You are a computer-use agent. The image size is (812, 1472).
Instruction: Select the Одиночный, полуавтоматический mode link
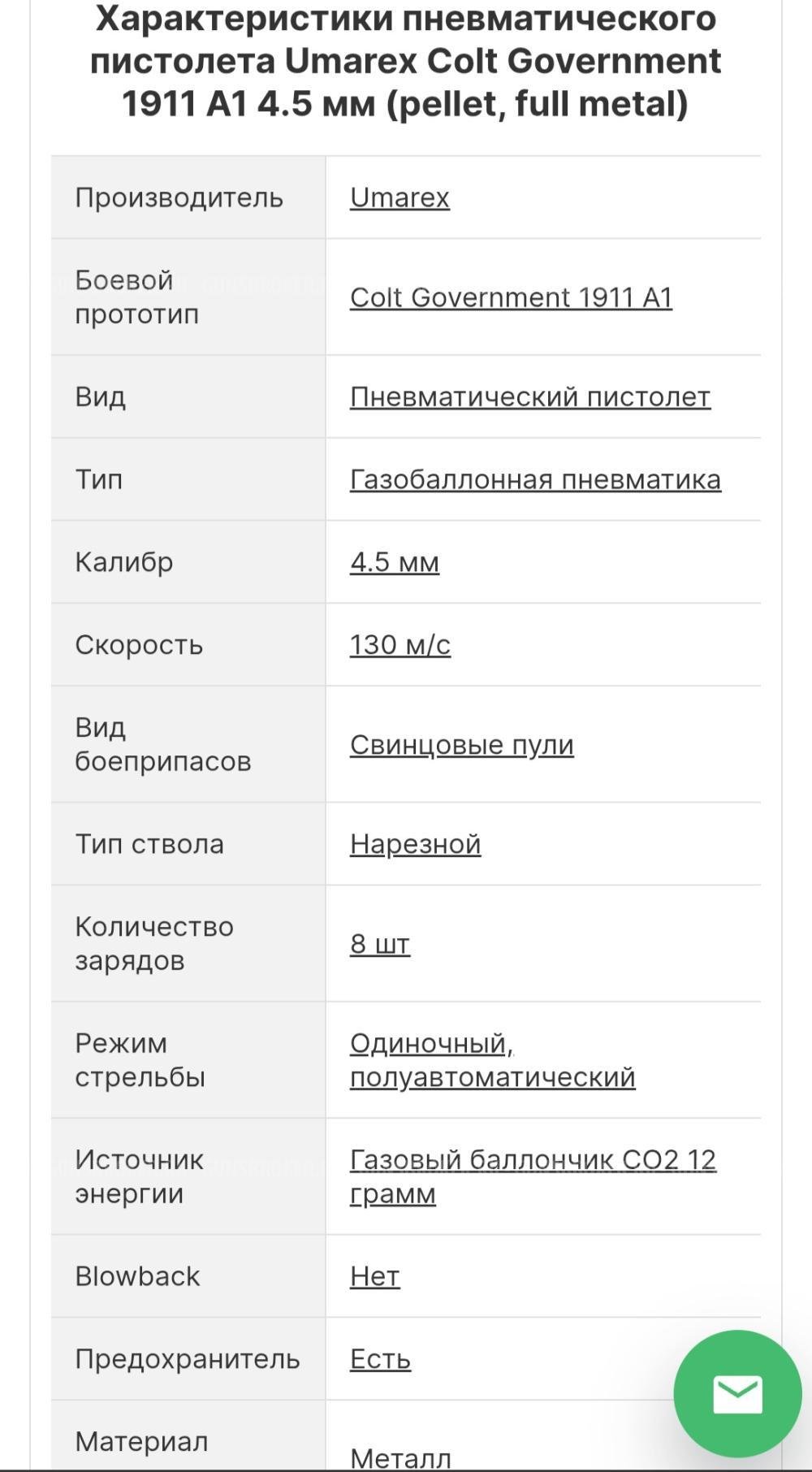(x=490, y=1061)
